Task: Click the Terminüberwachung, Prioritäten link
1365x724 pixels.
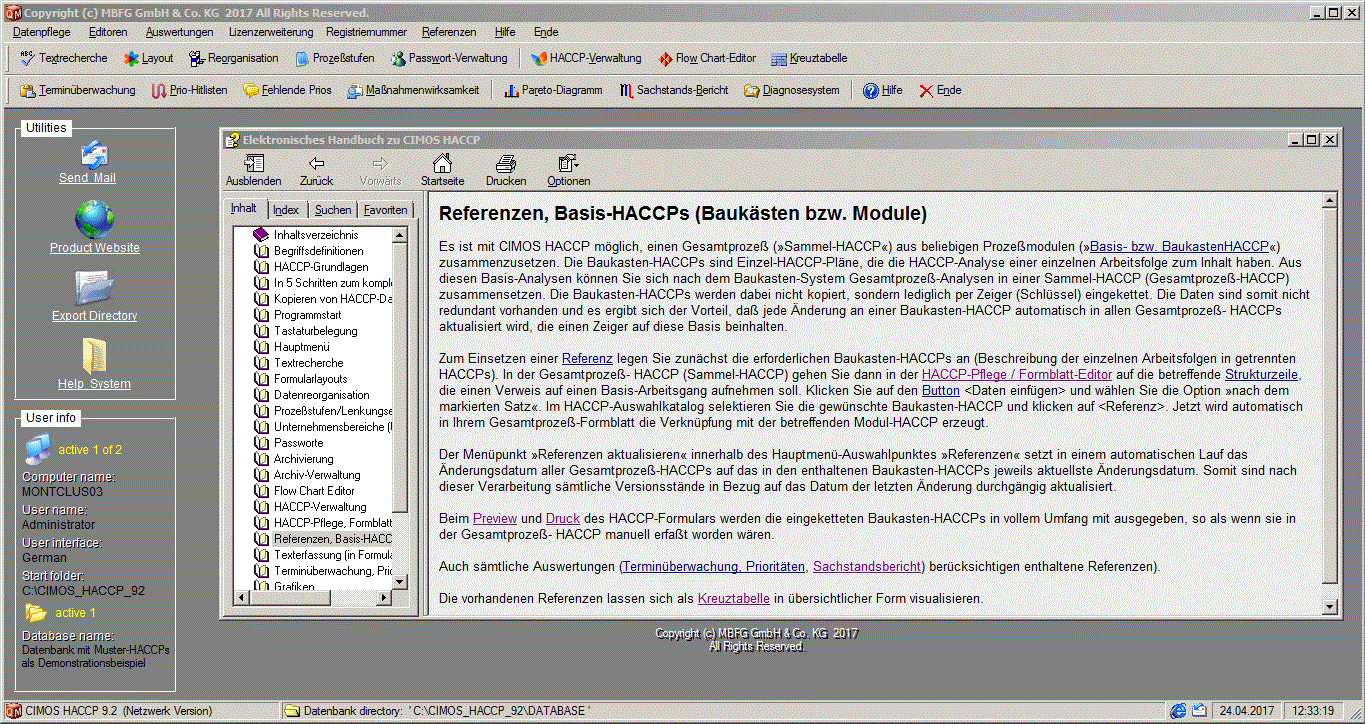Action: 714,566
